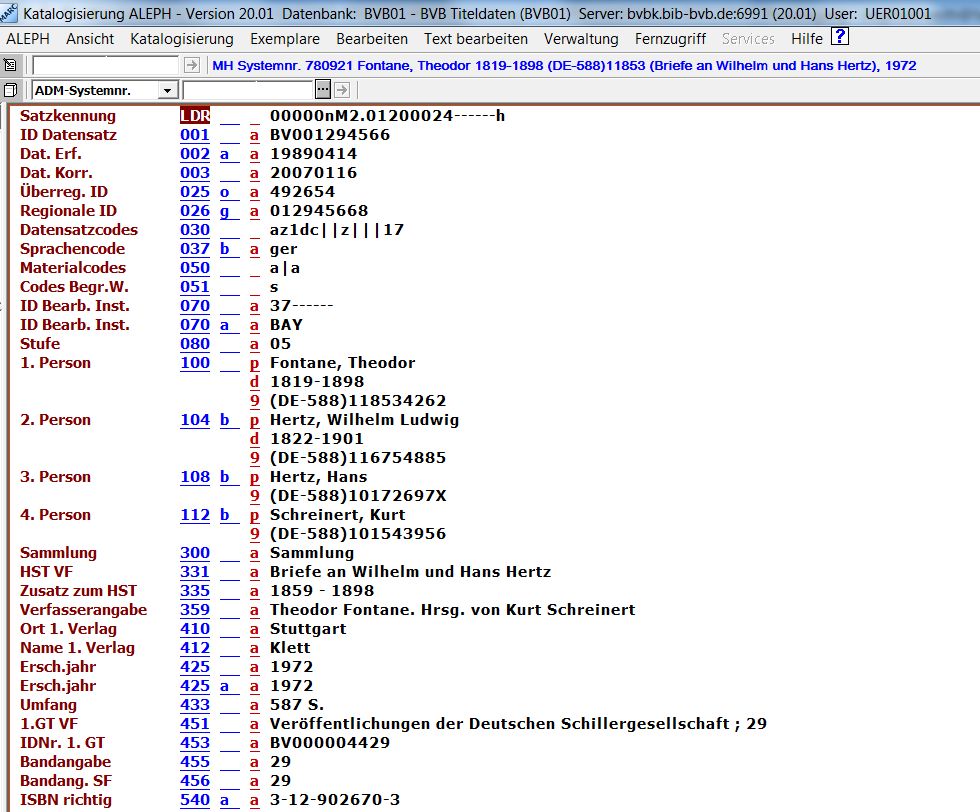Click the title text Briefe an Wilhelm und Hans Hertz
The width and height of the screenshot is (980, 812).
pyautogui.click(x=410, y=572)
